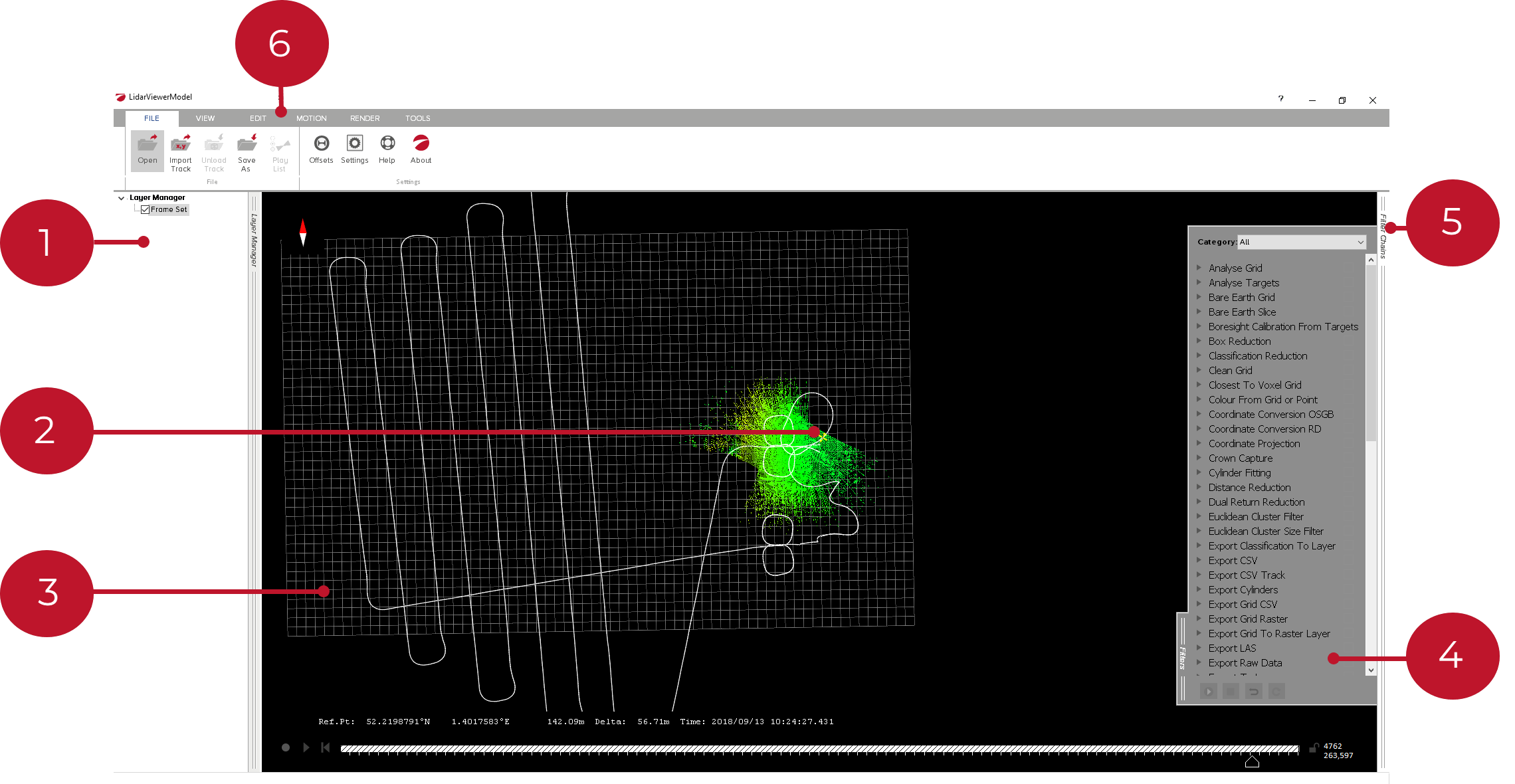Expand the Bare Earth Grid filter
The image size is (1515, 784).
click(x=1199, y=297)
